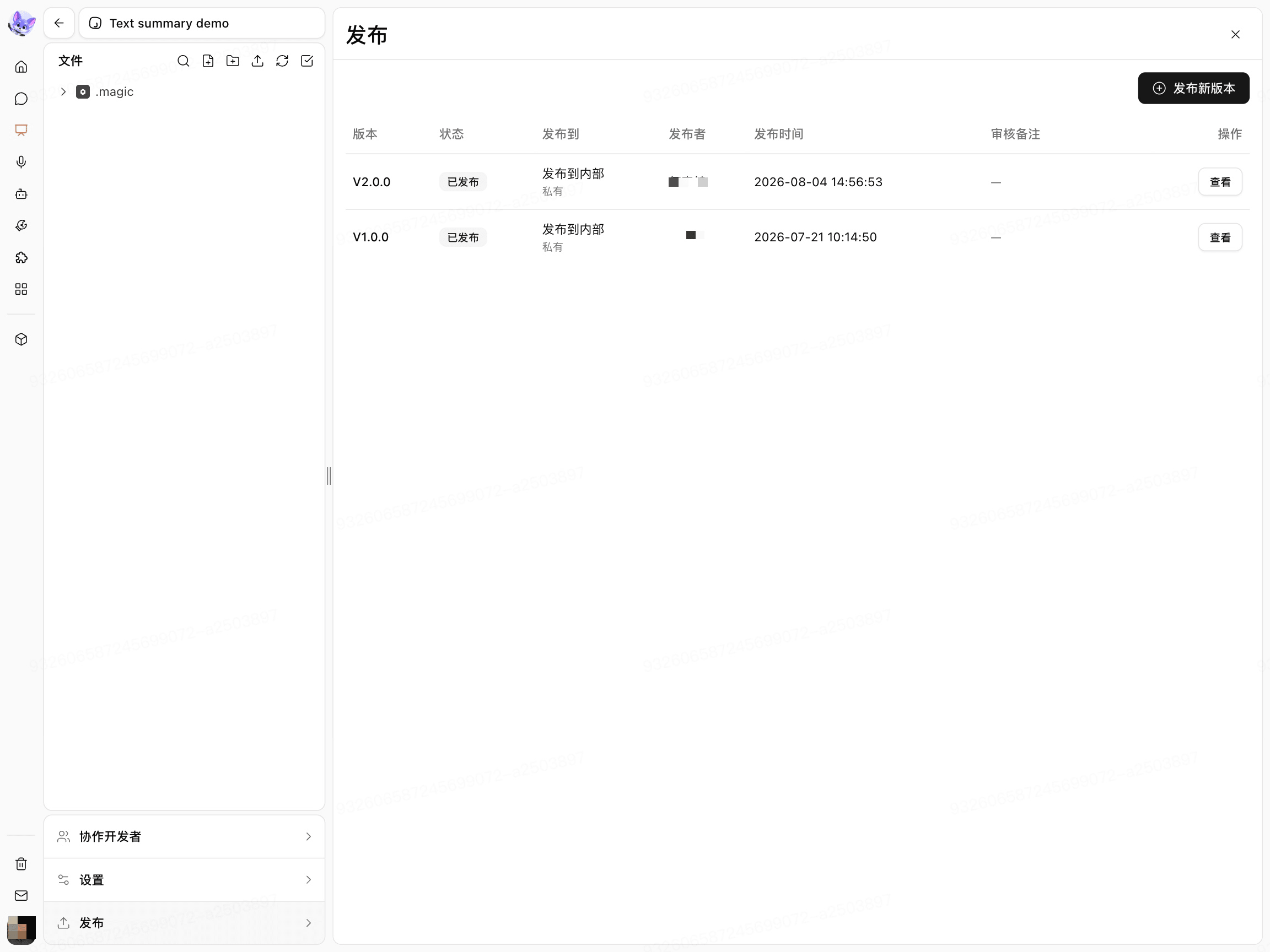This screenshot has width=1270, height=952.
Task: Click 发布到内部 in the V1.0.0 row
Action: (x=573, y=230)
